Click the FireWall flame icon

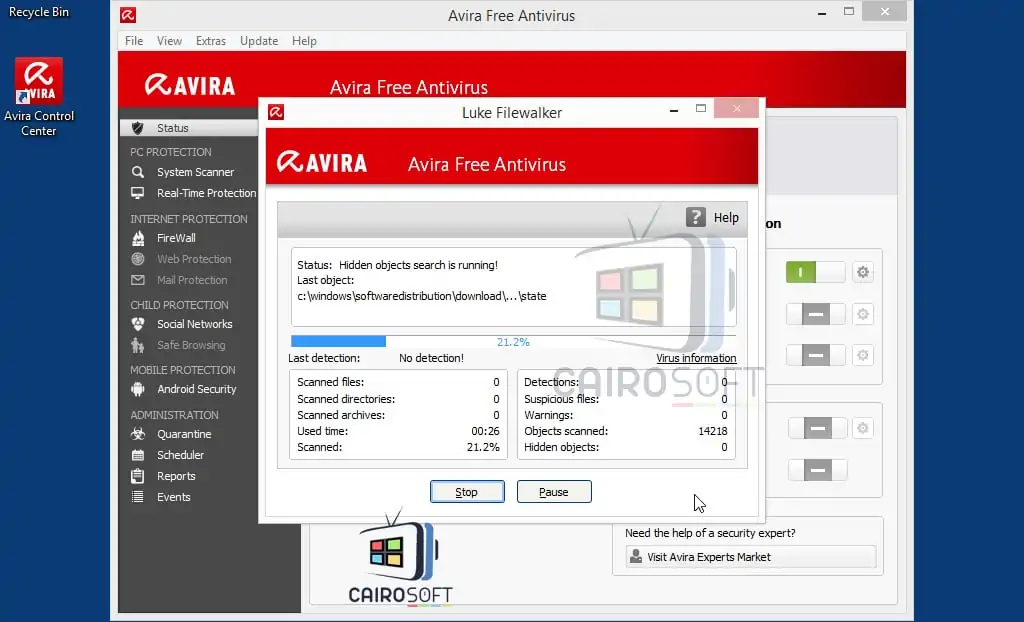138,238
